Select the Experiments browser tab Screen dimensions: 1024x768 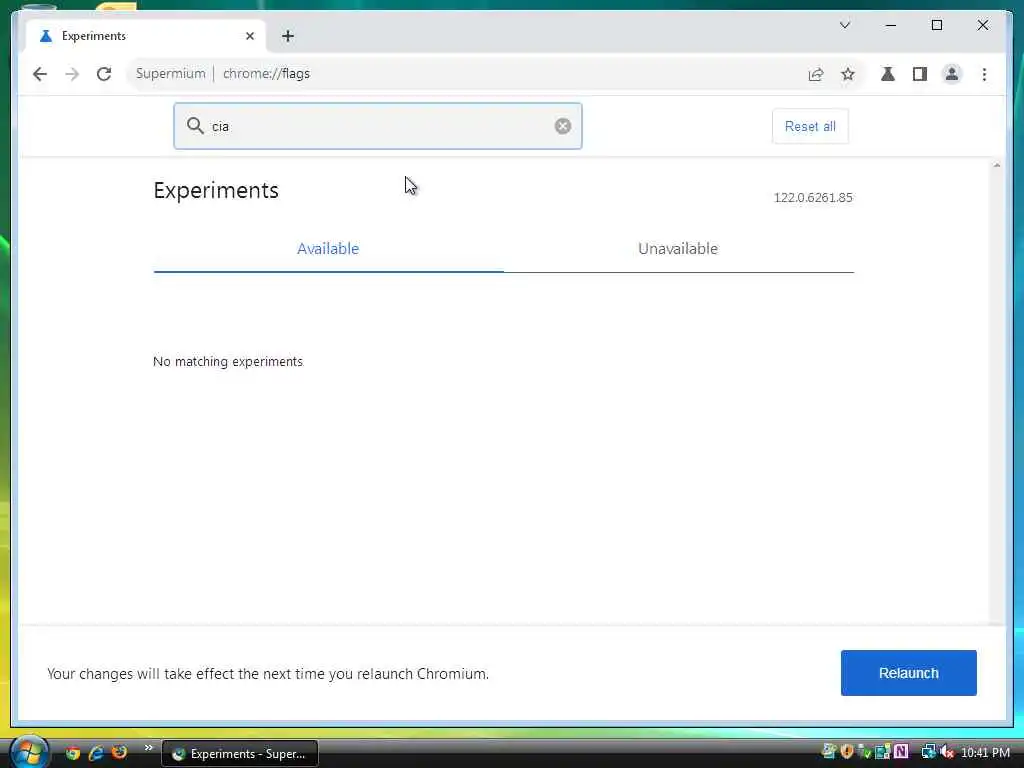[x=145, y=36]
